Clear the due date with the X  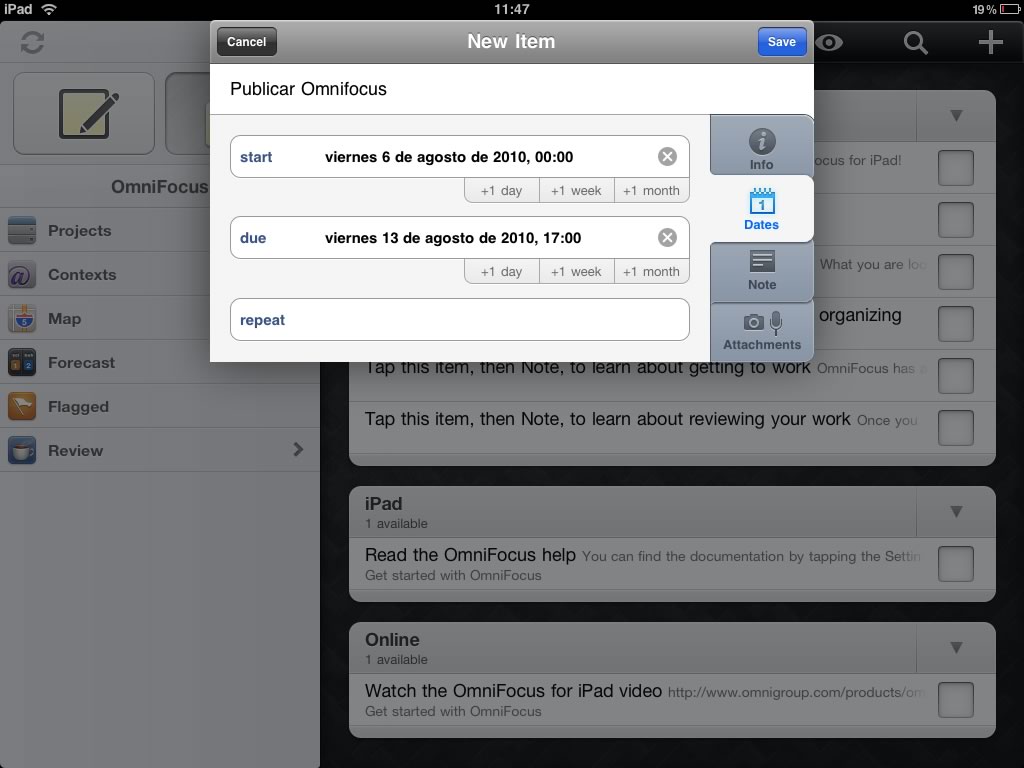667,238
